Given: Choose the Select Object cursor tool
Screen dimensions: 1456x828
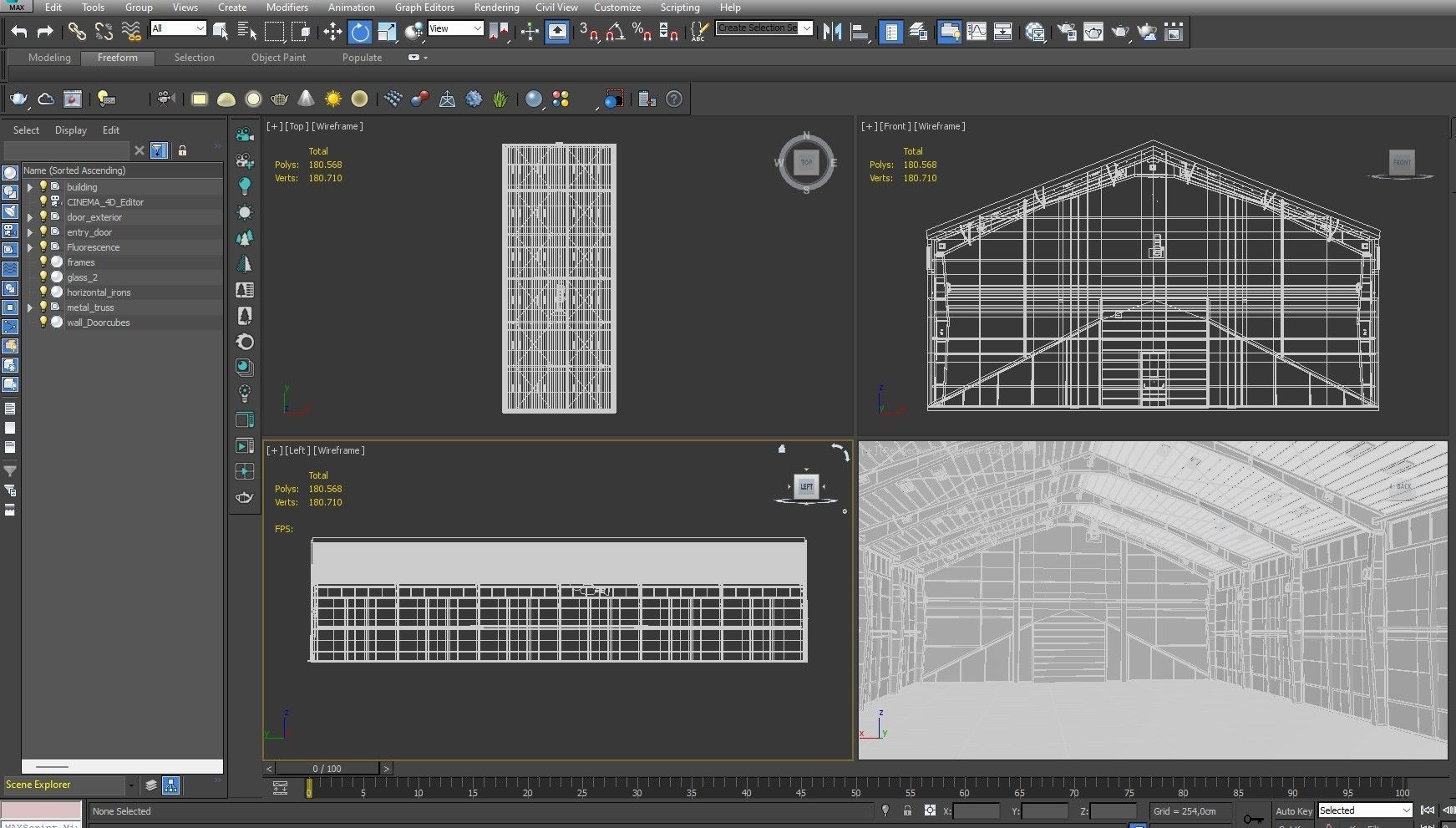Looking at the screenshot, I should click(x=221, y=32).
